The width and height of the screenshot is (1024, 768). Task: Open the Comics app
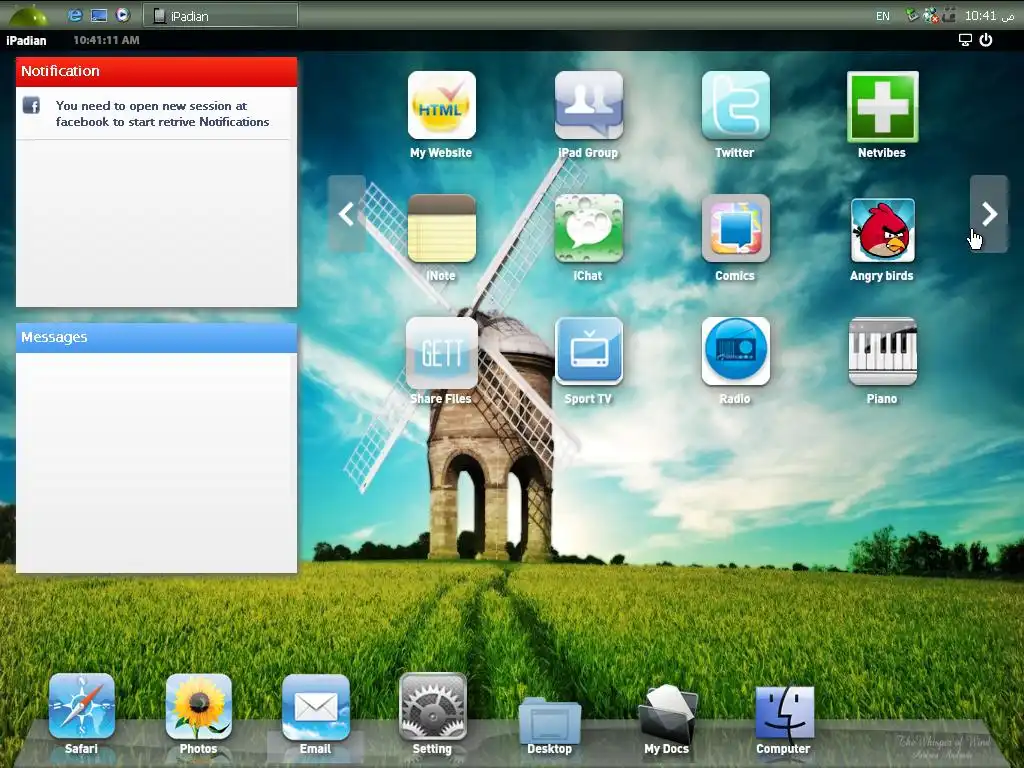pyautogui.click(x=735, y=228)
